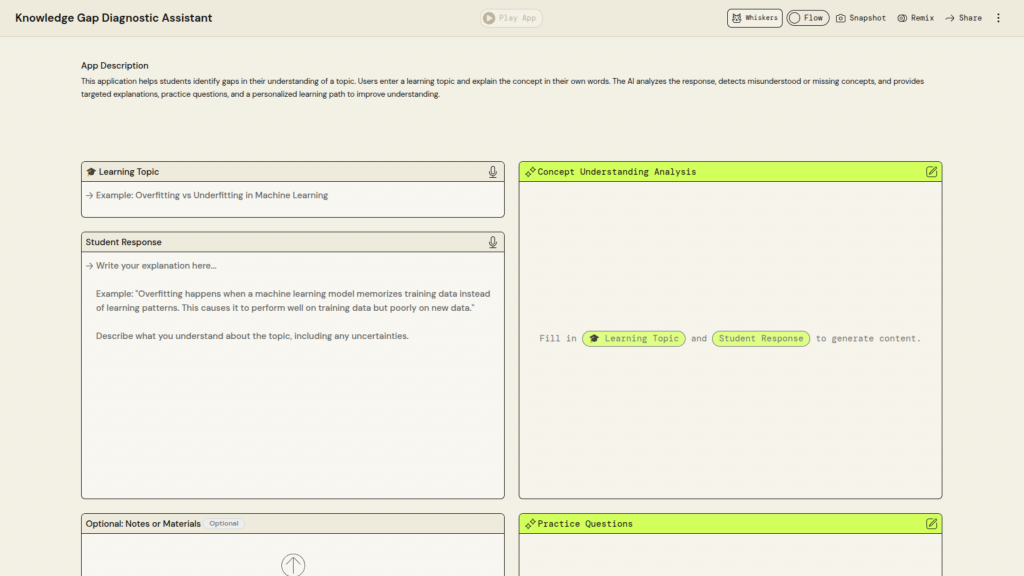Image resolution: width=1024 pixels, height=576 pixels.
Task: Click the microphone icon in Learning Topic
Action: click(492, 172)
